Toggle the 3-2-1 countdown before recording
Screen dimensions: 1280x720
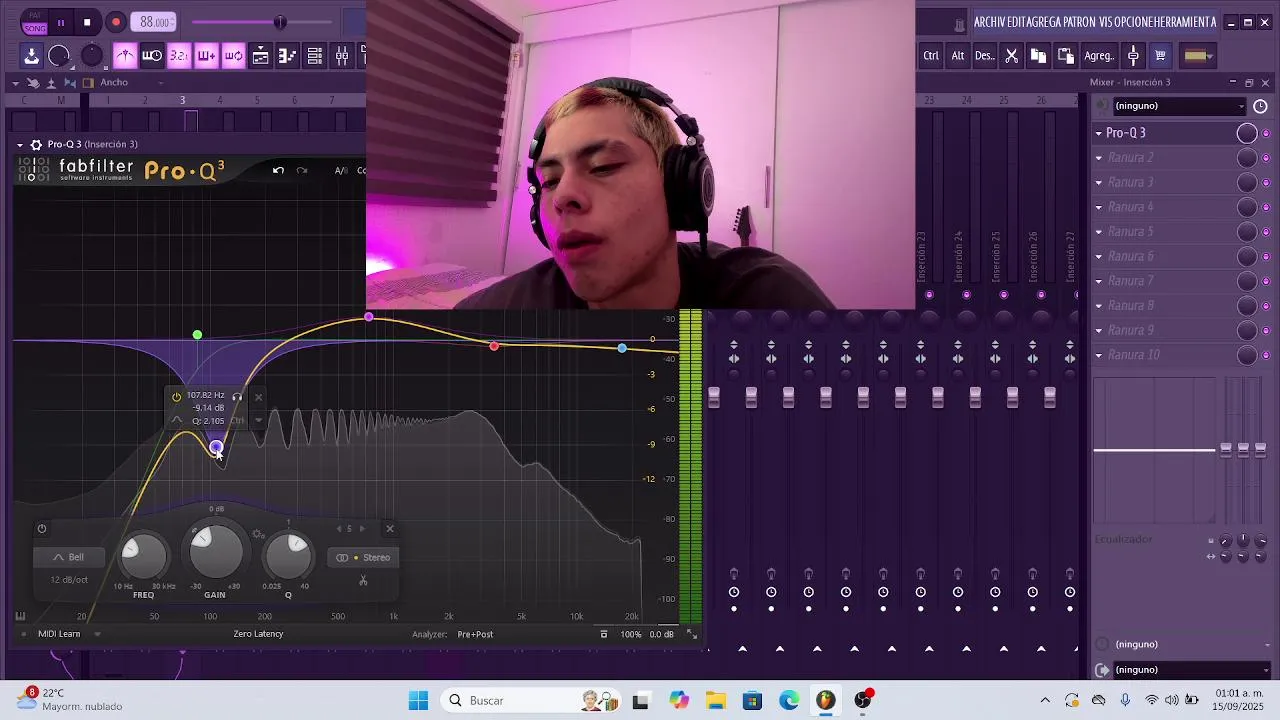pos(179,56)
